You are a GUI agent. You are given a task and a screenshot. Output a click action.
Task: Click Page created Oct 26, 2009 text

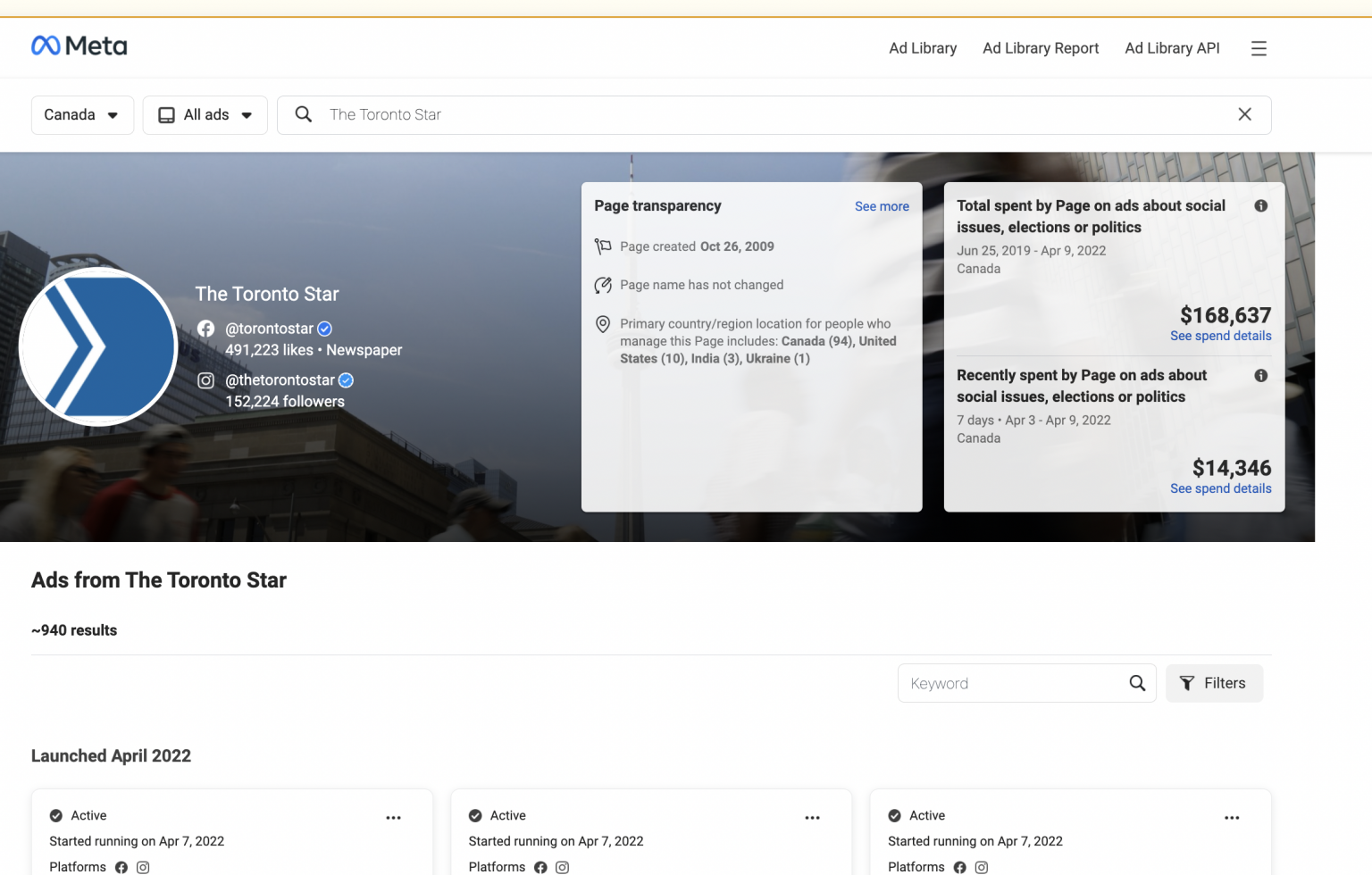(x=697, y=246)
